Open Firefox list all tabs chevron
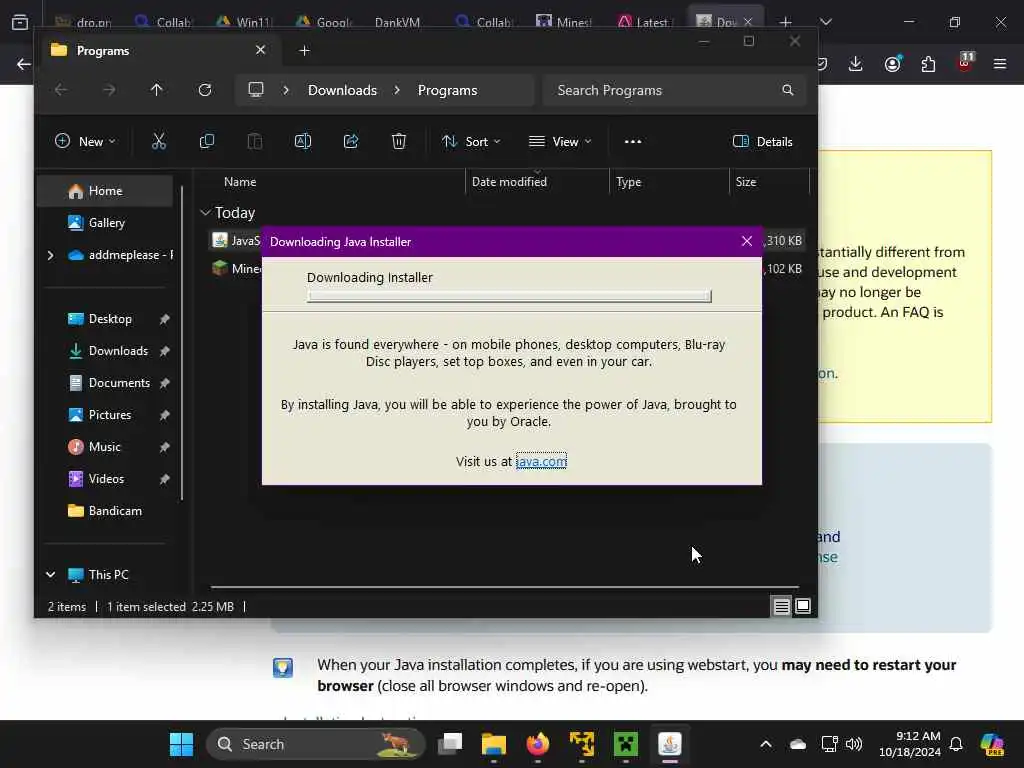Viewport: 1024px width, 768px height. click(x=826, y=22)
